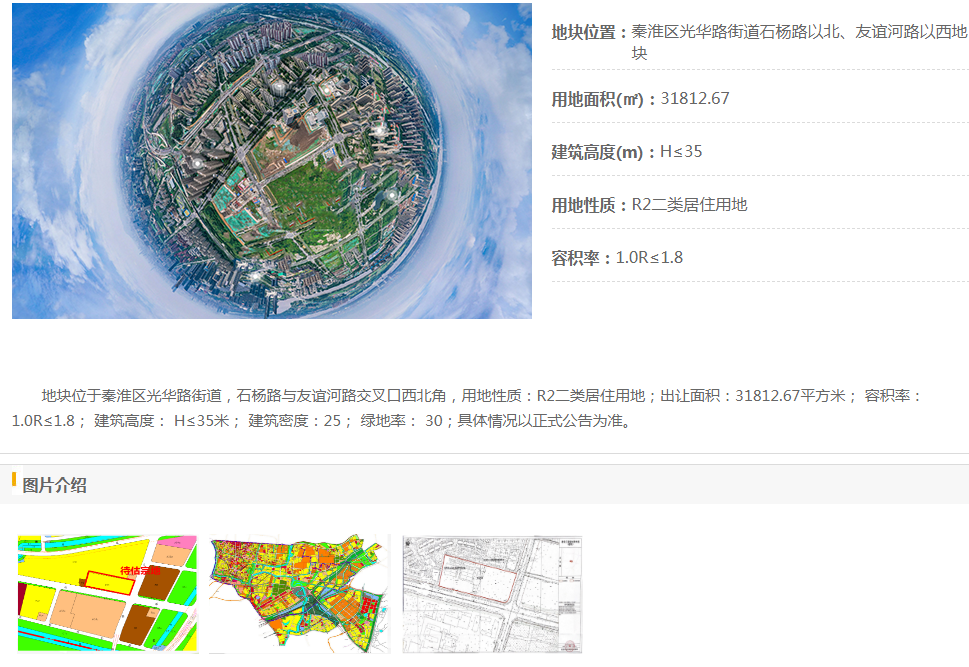Open the first zoning map thumbnail

pos(107,594)
